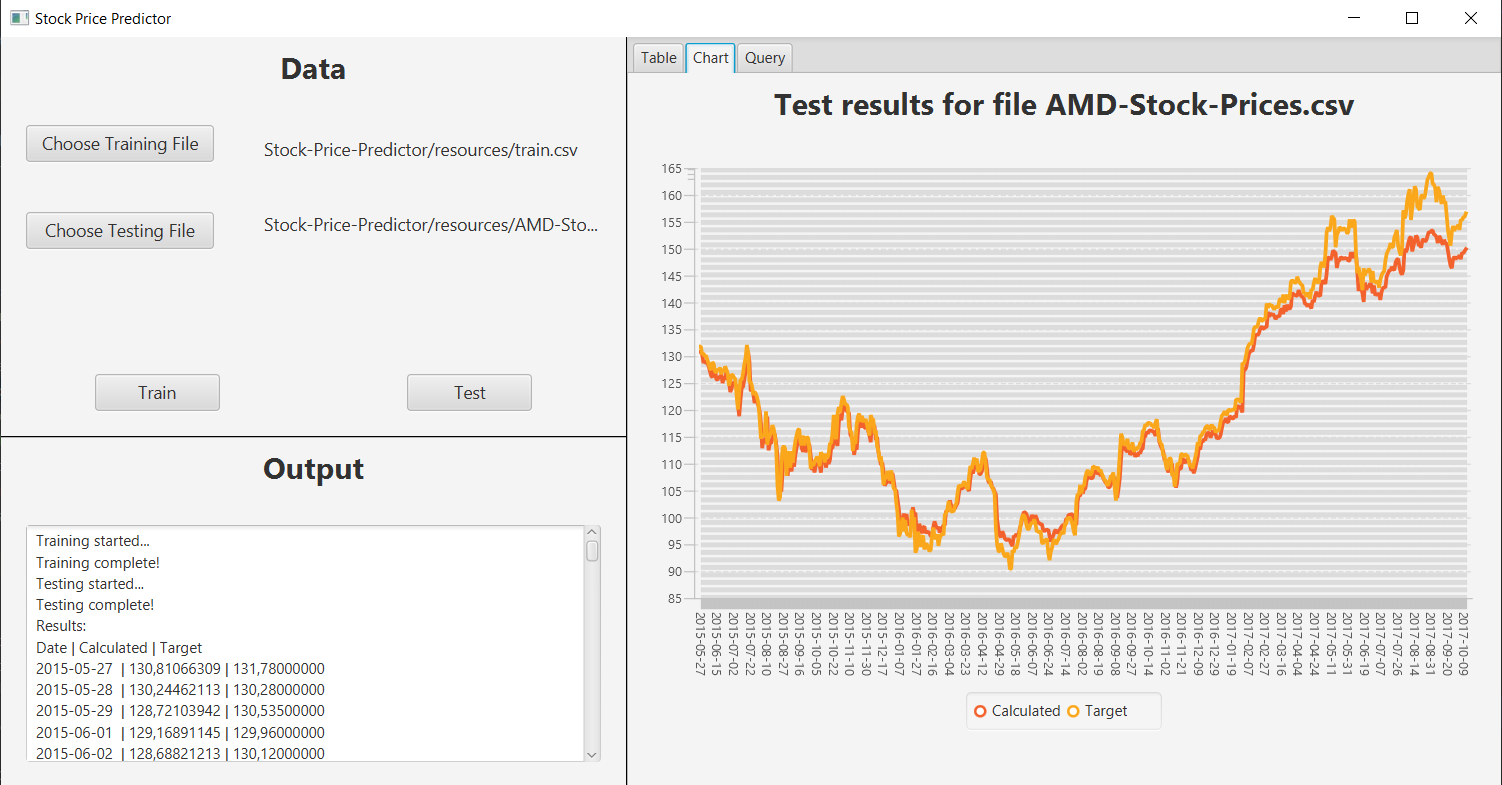The width and height of the screenshot is (1502, 785).
Task: Open the Choose Training File dialog
Action: tap(119, 143)
